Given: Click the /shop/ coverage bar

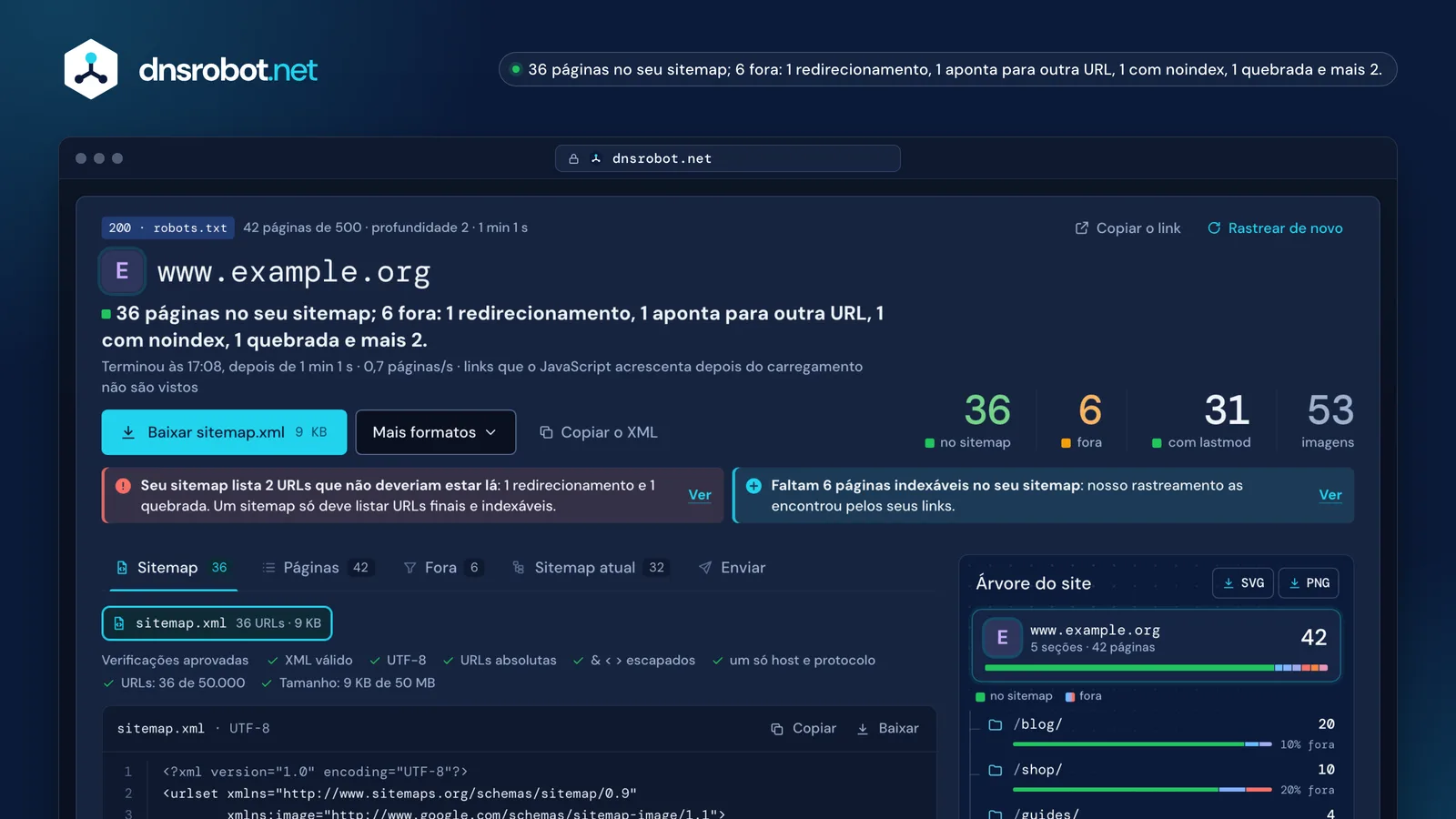Looking at the screenshot, I should click(1142, 790).
